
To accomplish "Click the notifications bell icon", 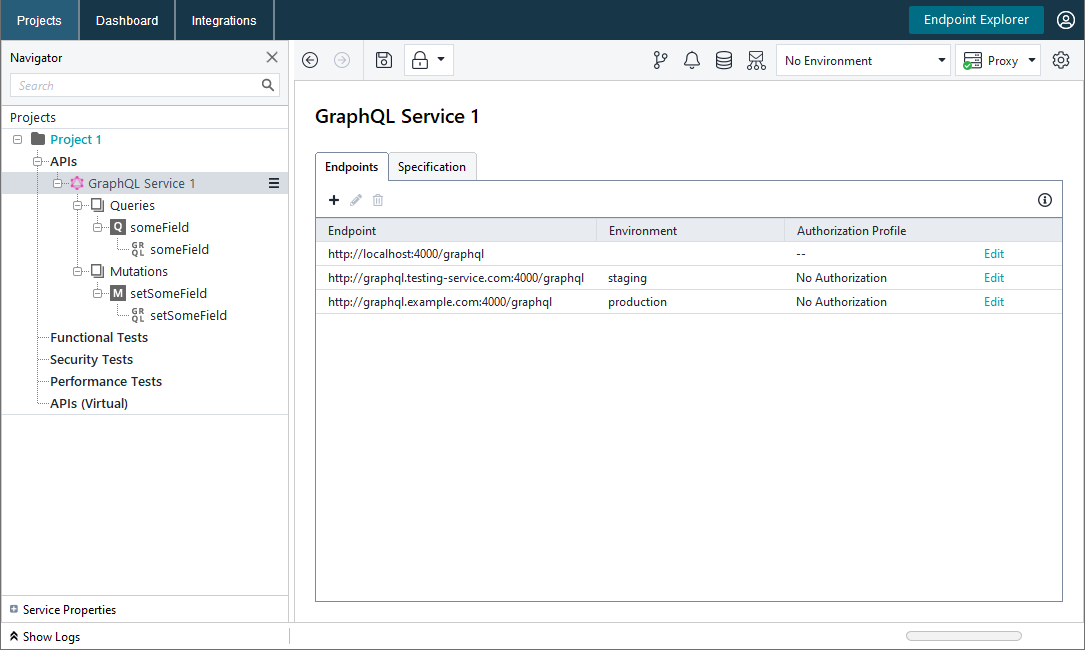I will pyautogui.click(x=692, y=60).
